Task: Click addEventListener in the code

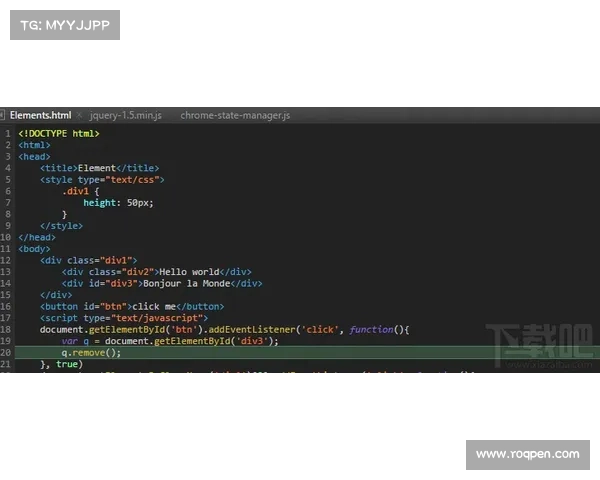Action: [x=252, y=330]
